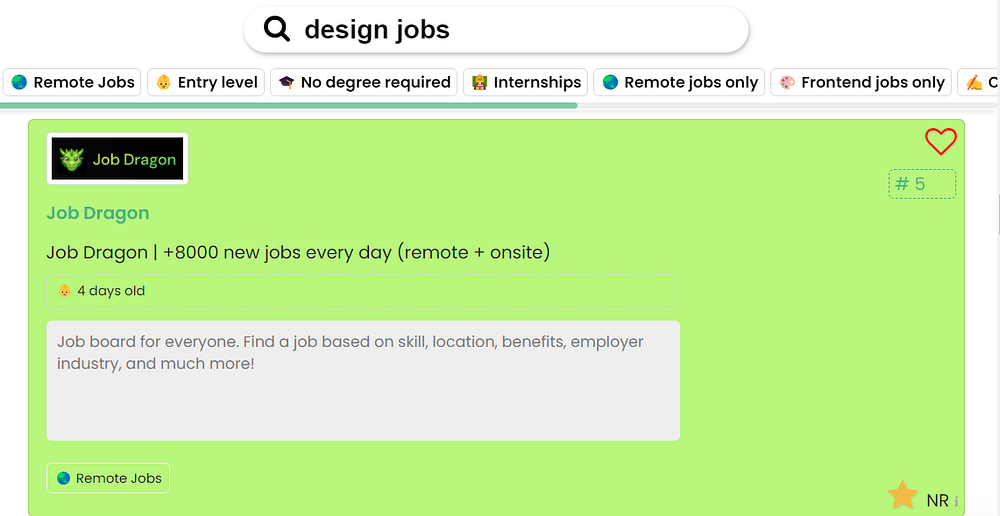1000x516 pixels.
Task: Open the Job Dragon +8000 new jobs title
Action: 298,252
